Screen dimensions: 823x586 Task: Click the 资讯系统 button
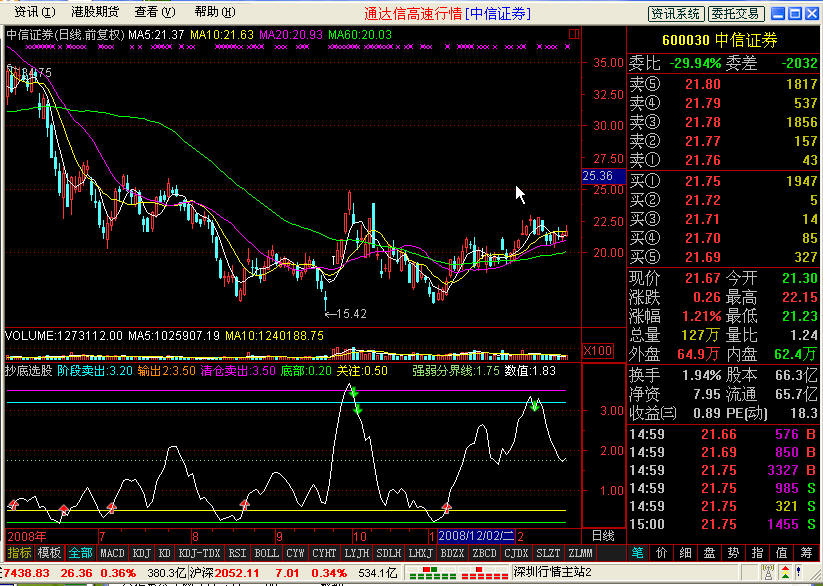[x=676, y=14]
